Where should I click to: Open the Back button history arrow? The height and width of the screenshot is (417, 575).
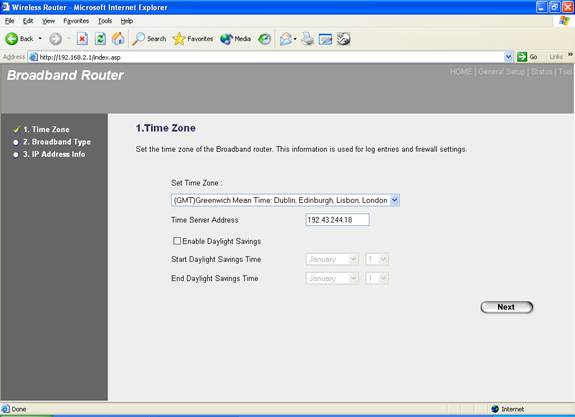coord(40,39)
